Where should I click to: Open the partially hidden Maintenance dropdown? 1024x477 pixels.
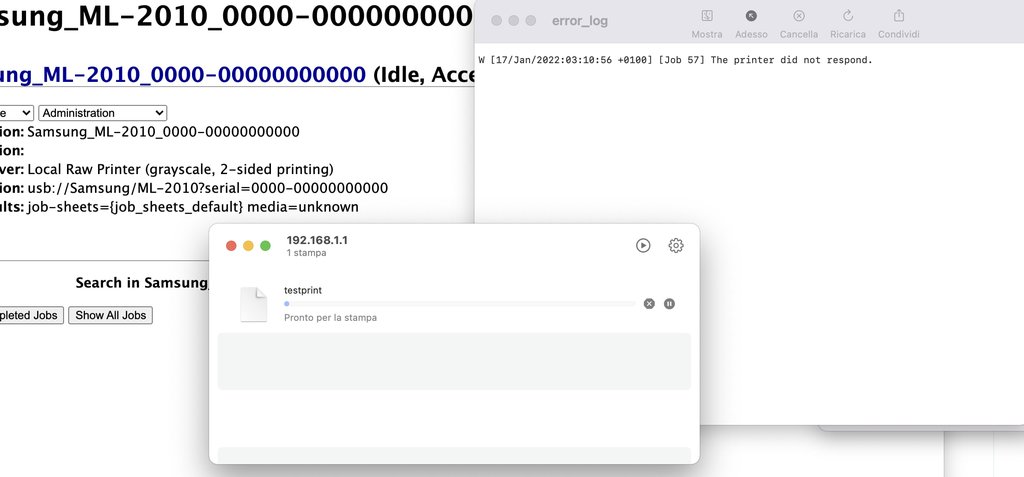(16, 113)
